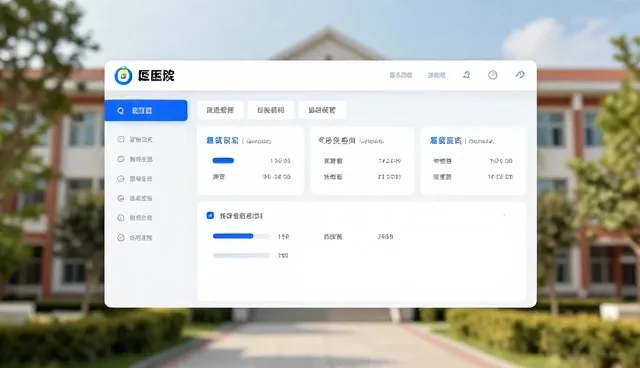Click the round blue hospital logo icon
Image resolution: width=640 pixels, height=368 pixels.
coord(123,75)
